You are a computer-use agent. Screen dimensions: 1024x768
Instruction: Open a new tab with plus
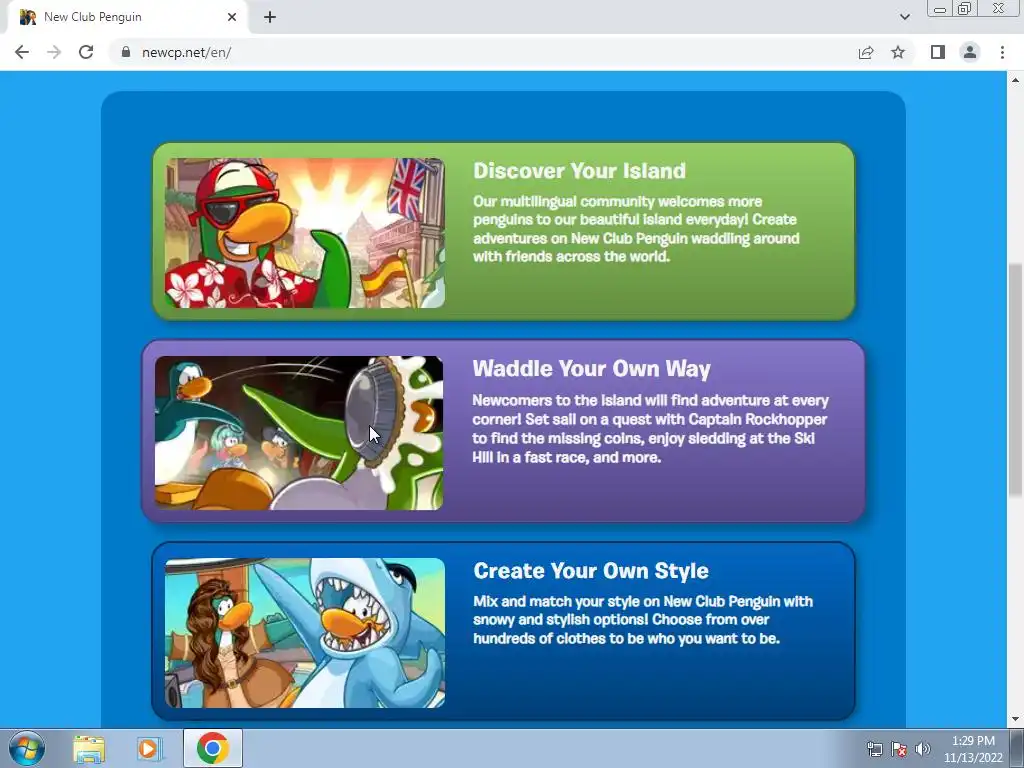pos(270,17)
